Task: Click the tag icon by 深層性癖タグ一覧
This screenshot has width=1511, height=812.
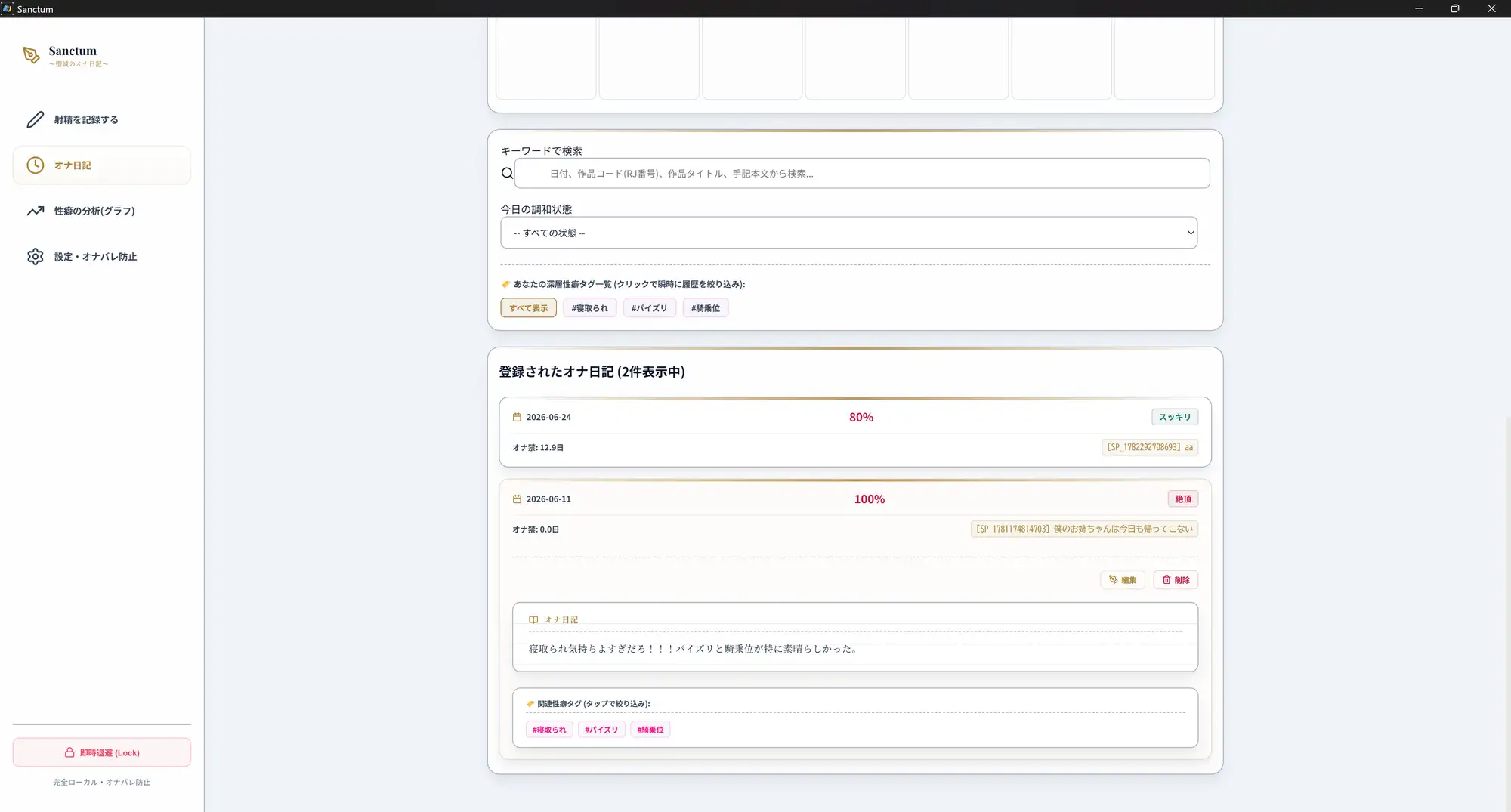Action: click(x=505, y=284)
